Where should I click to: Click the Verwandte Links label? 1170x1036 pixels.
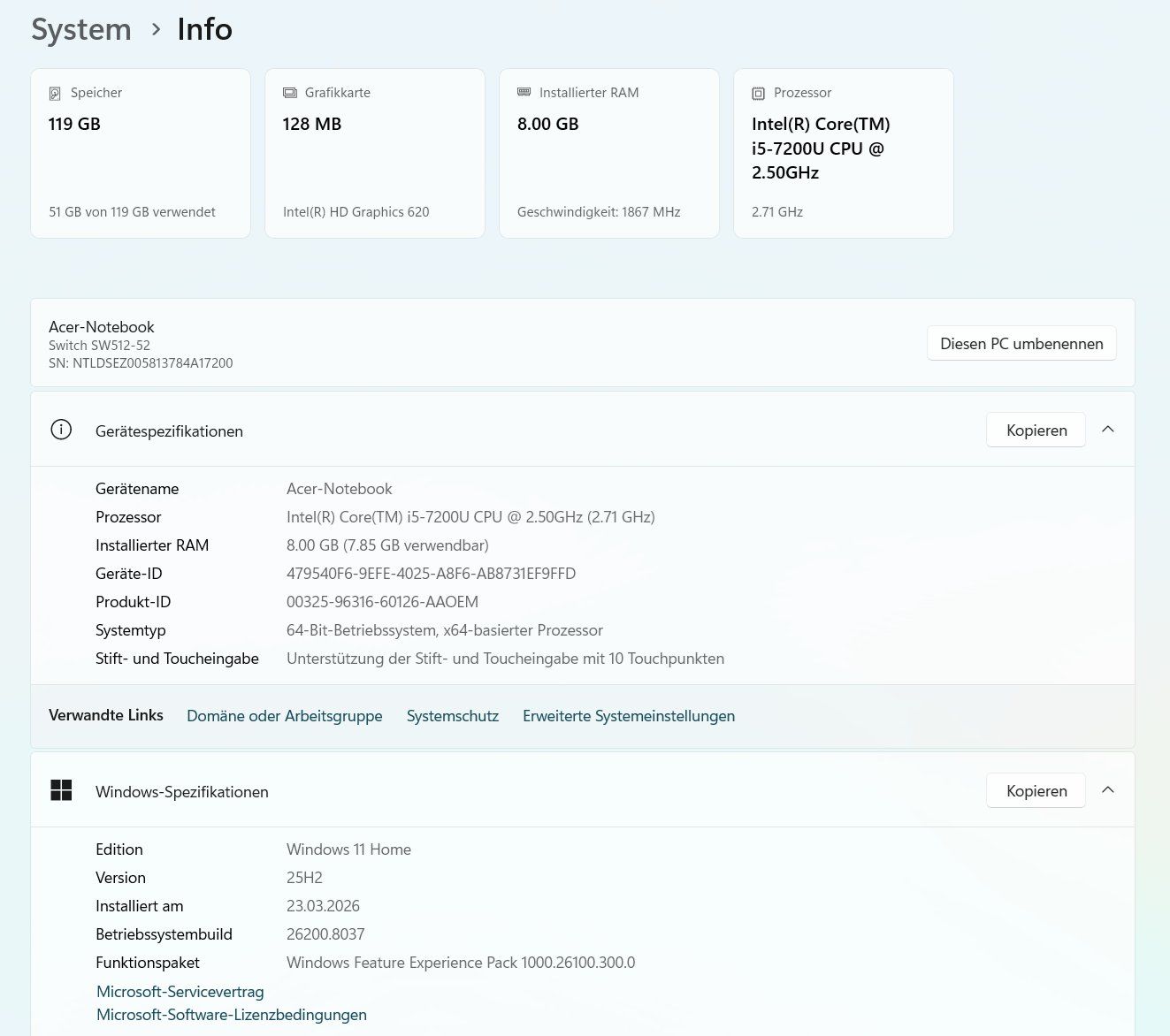point(106,715)
